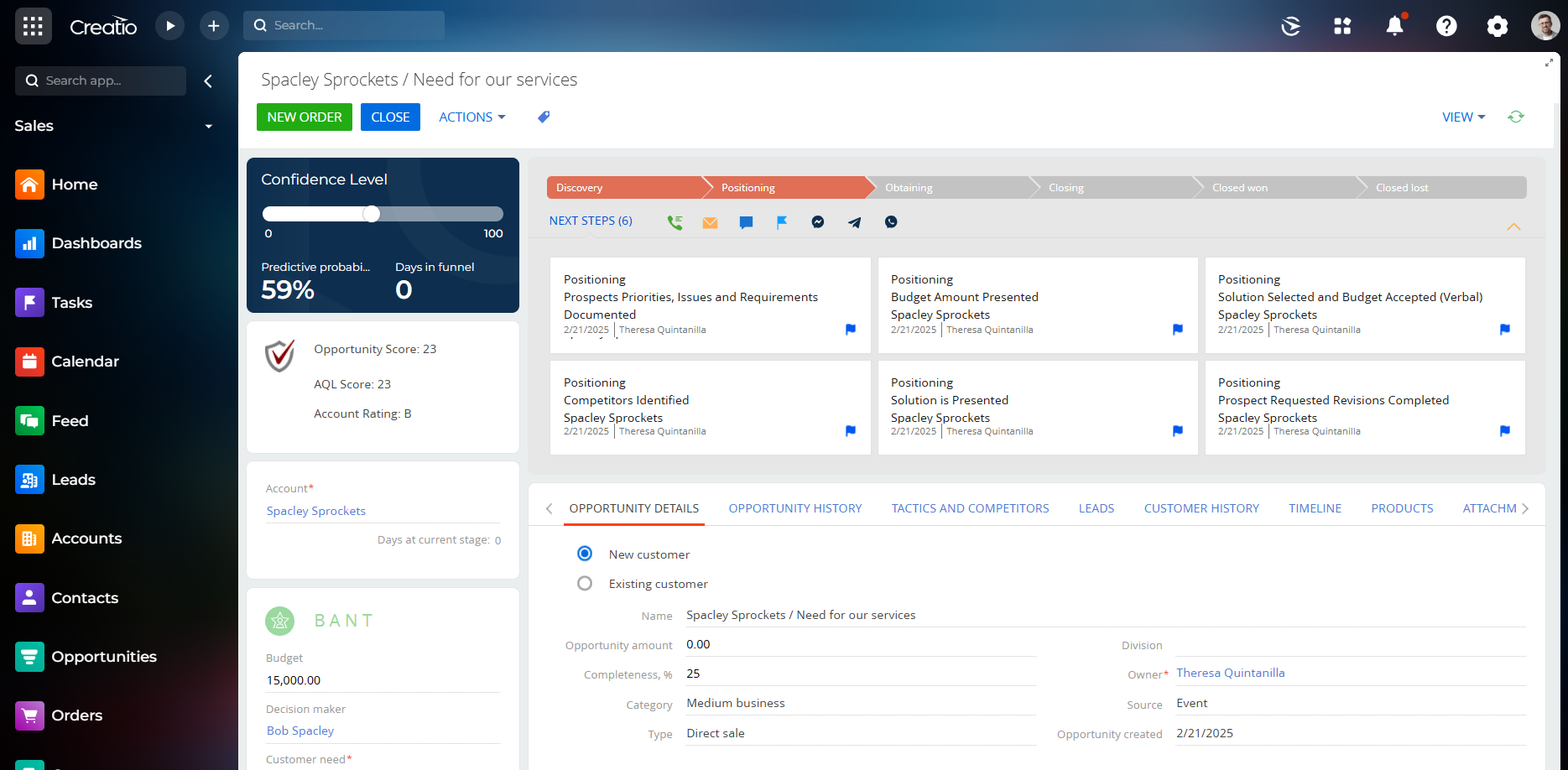The width and height of the screenshot is (1568, 770).
Task: Select the New customer radio button
Action: [585, 554]
